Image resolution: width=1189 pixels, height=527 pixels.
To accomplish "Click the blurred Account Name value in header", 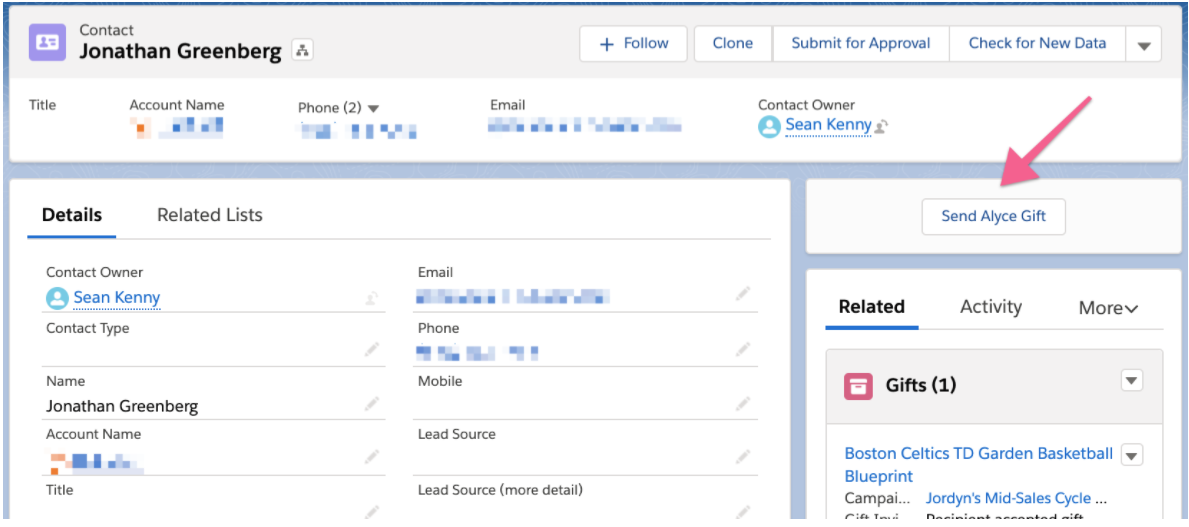I will (179, 127).
